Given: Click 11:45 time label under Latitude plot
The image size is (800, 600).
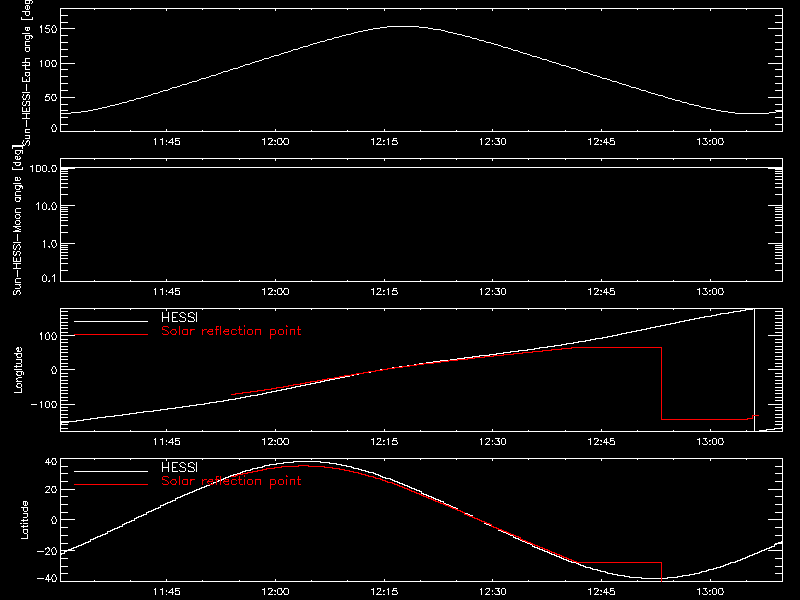Looking at the screenshot, I should 166,592.
